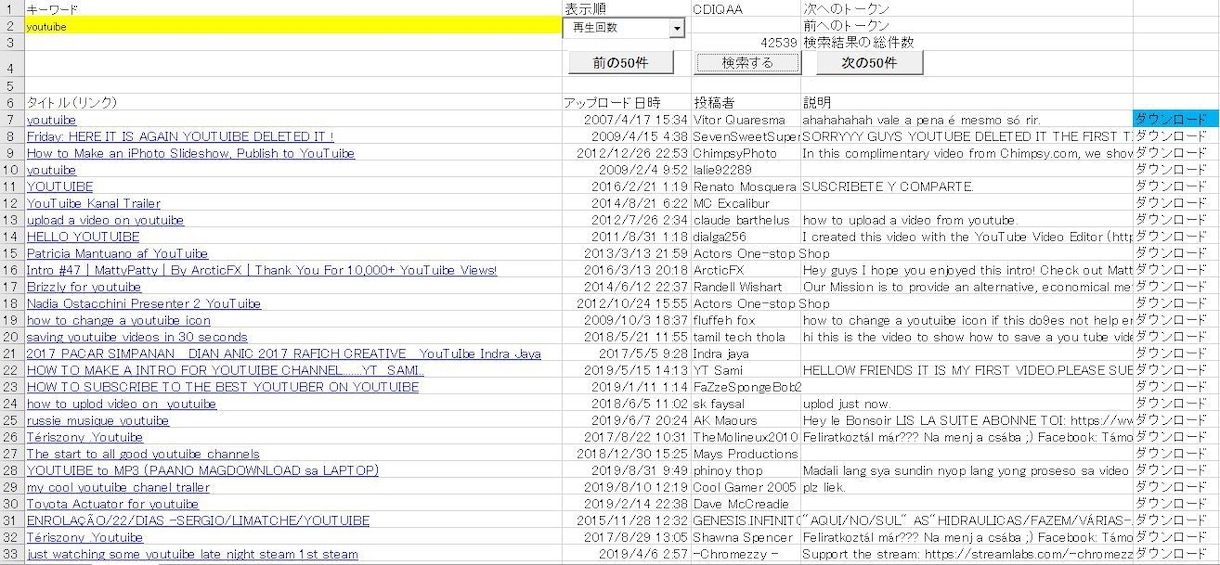The height and width of the screenshot is (565, 1220).
Task: Select the 42539 total results cell
Action: pos(746,43)
